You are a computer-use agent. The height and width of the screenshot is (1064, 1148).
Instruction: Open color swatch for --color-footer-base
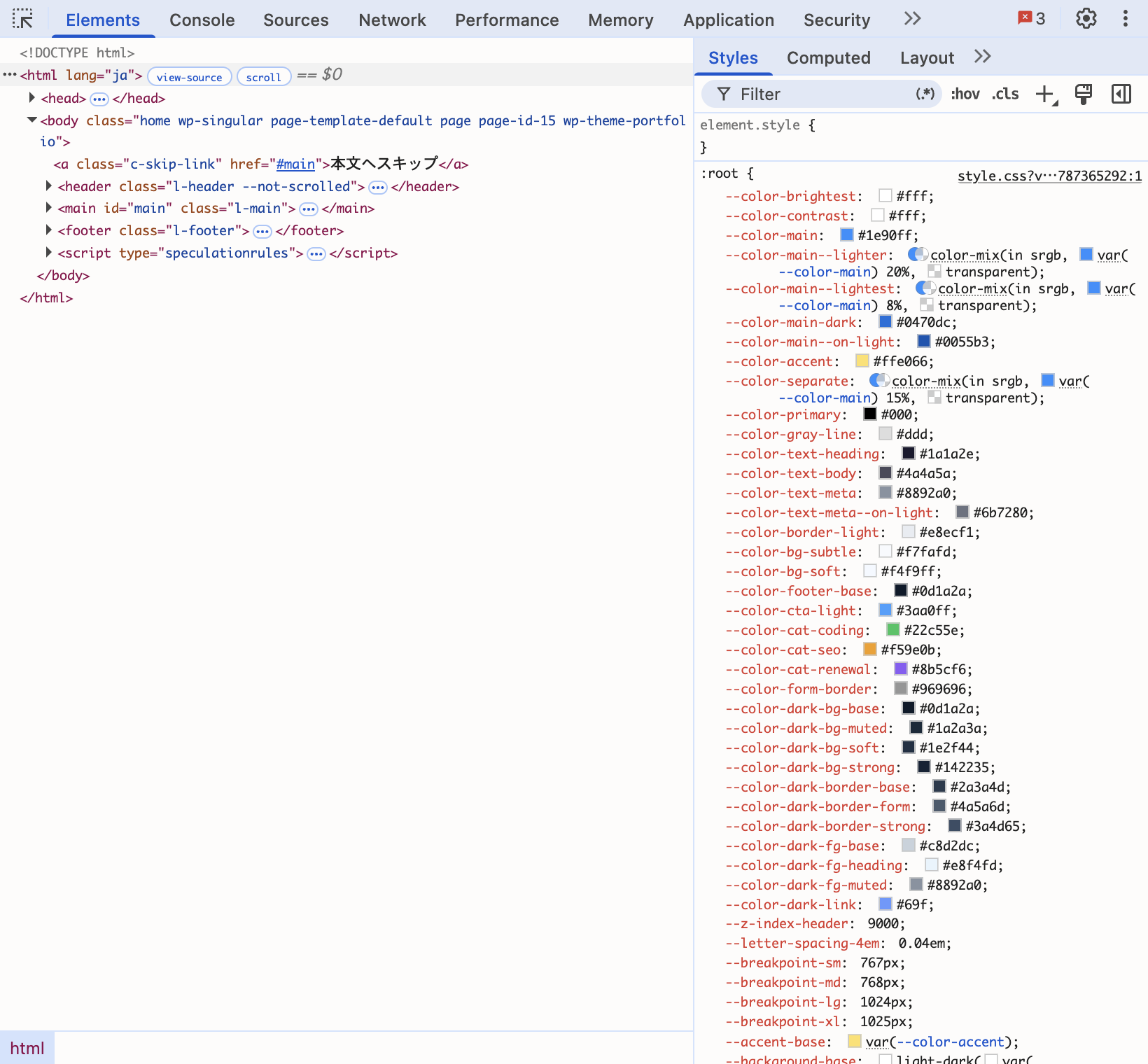coord(900,590)
